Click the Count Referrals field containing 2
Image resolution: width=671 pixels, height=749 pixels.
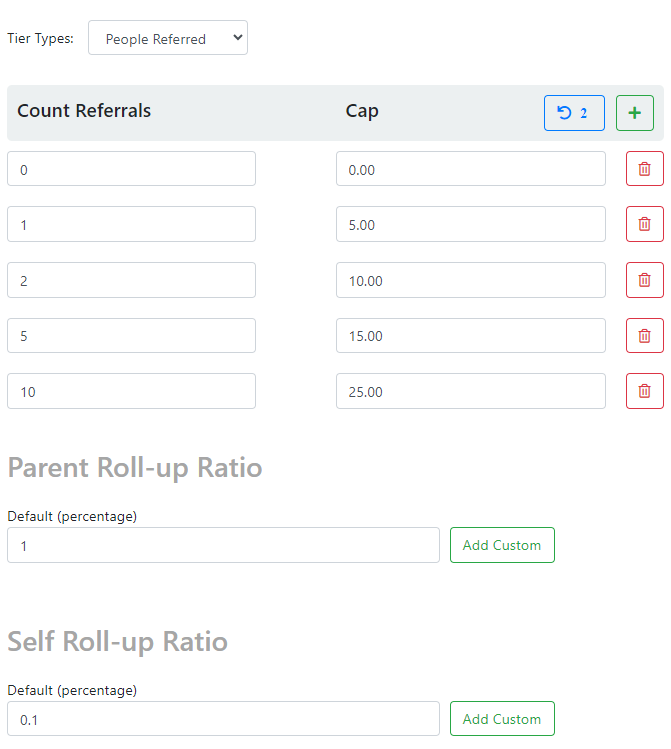(131, 280)
